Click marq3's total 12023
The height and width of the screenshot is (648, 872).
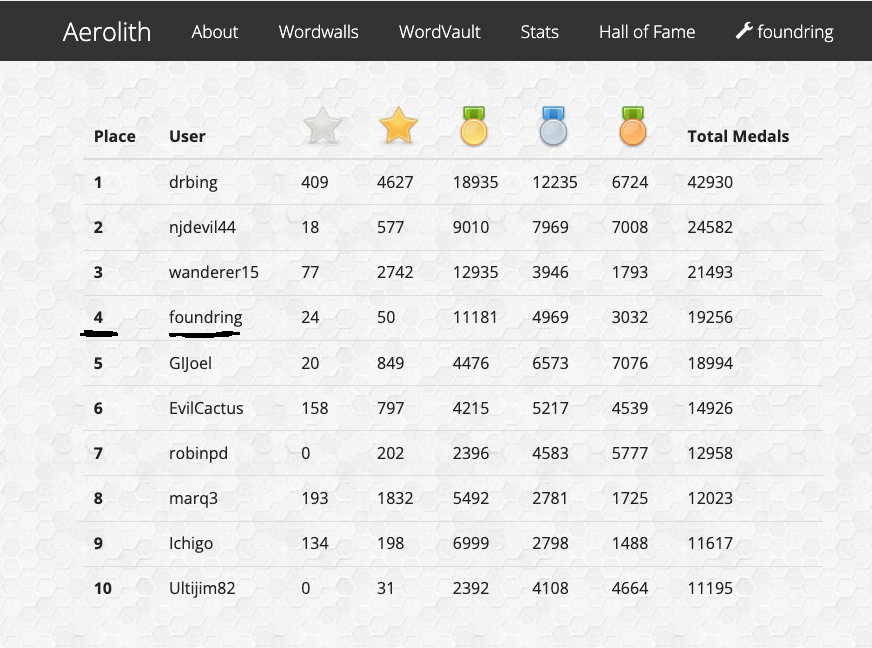coord(710,498)
